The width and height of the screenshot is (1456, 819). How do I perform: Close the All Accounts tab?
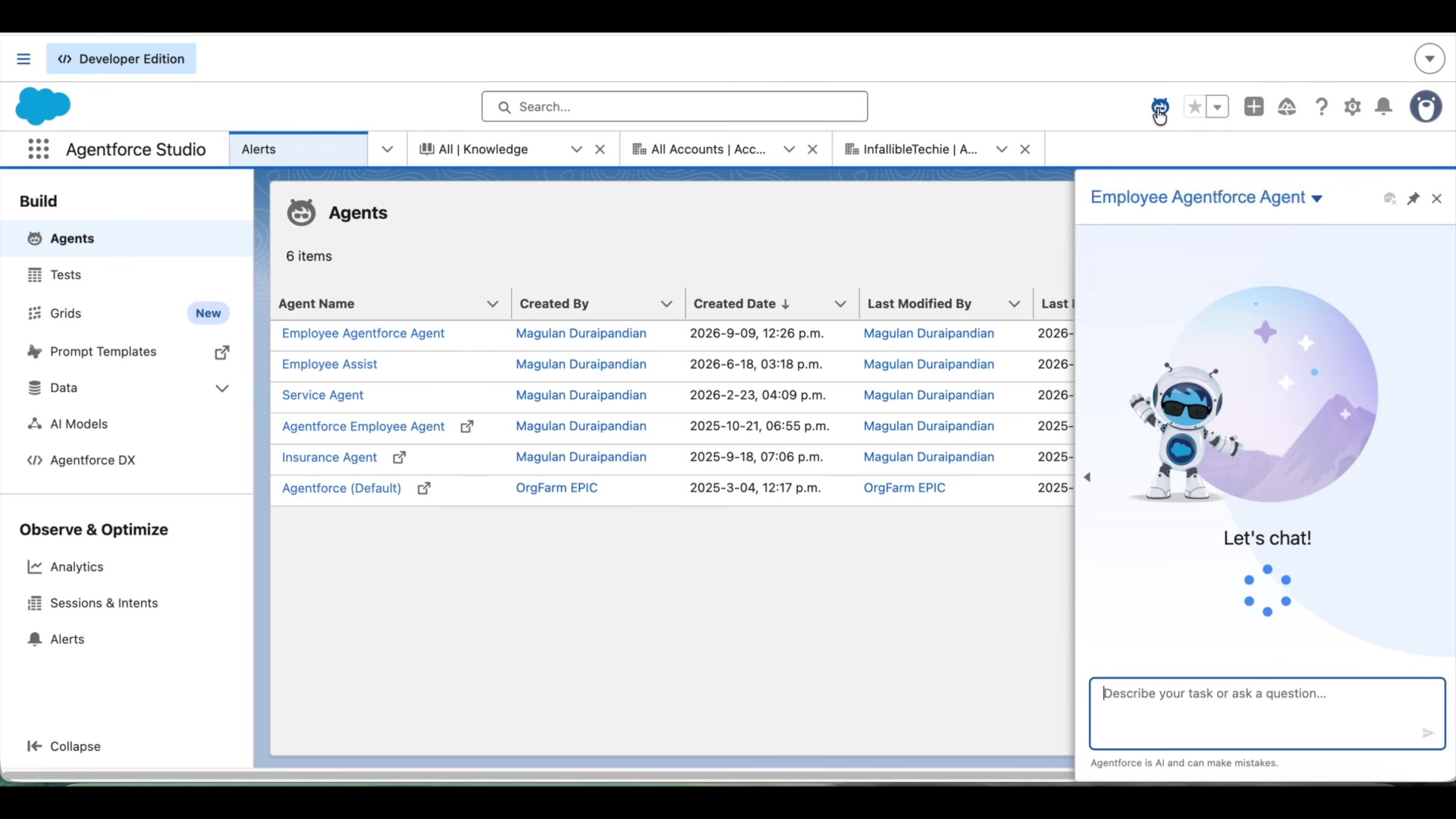[x=813, y=149]
